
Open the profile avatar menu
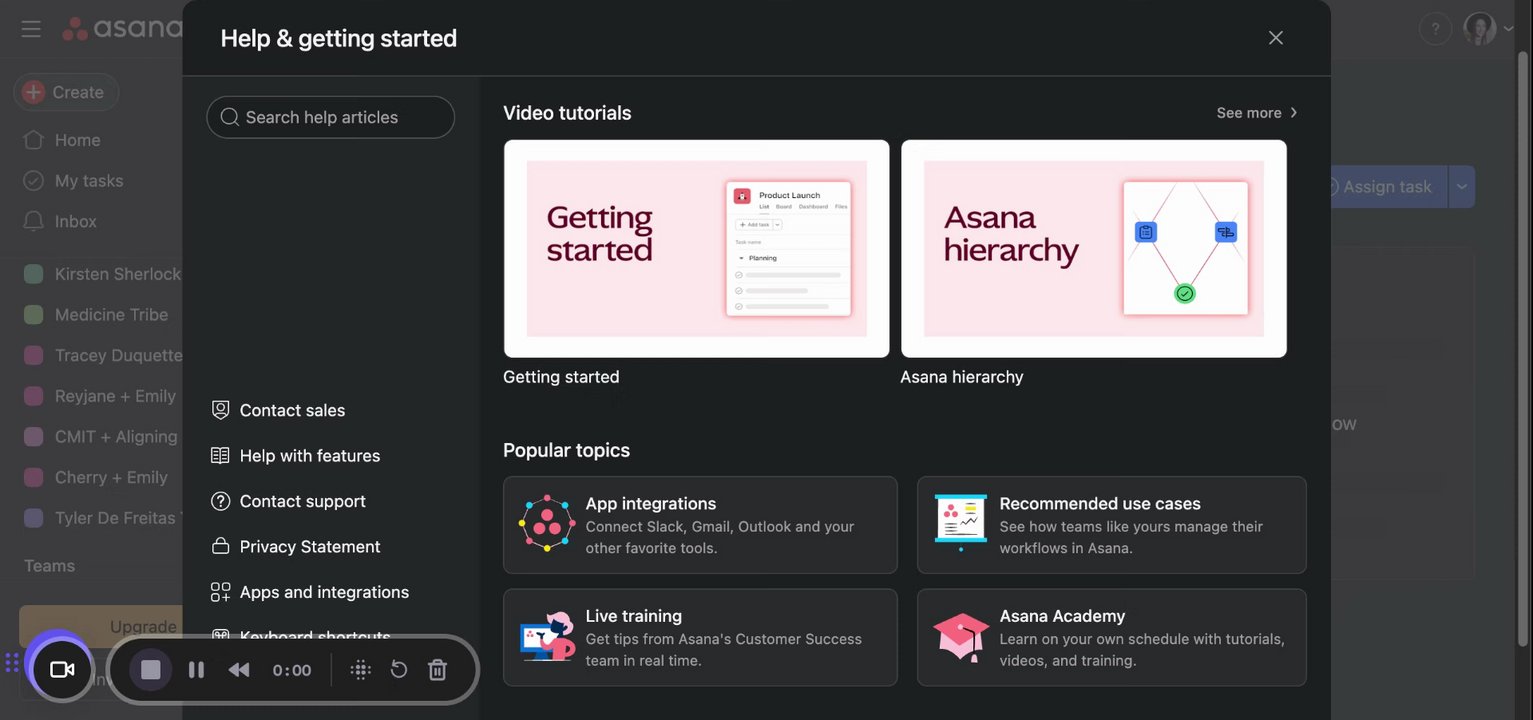tap(1480, 28)
